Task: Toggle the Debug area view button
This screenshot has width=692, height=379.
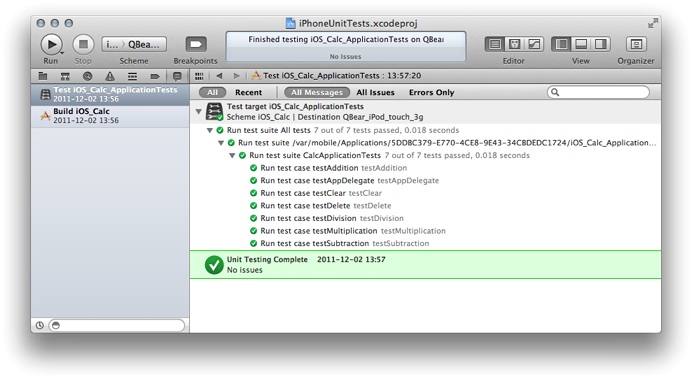Action: [581, 44]
